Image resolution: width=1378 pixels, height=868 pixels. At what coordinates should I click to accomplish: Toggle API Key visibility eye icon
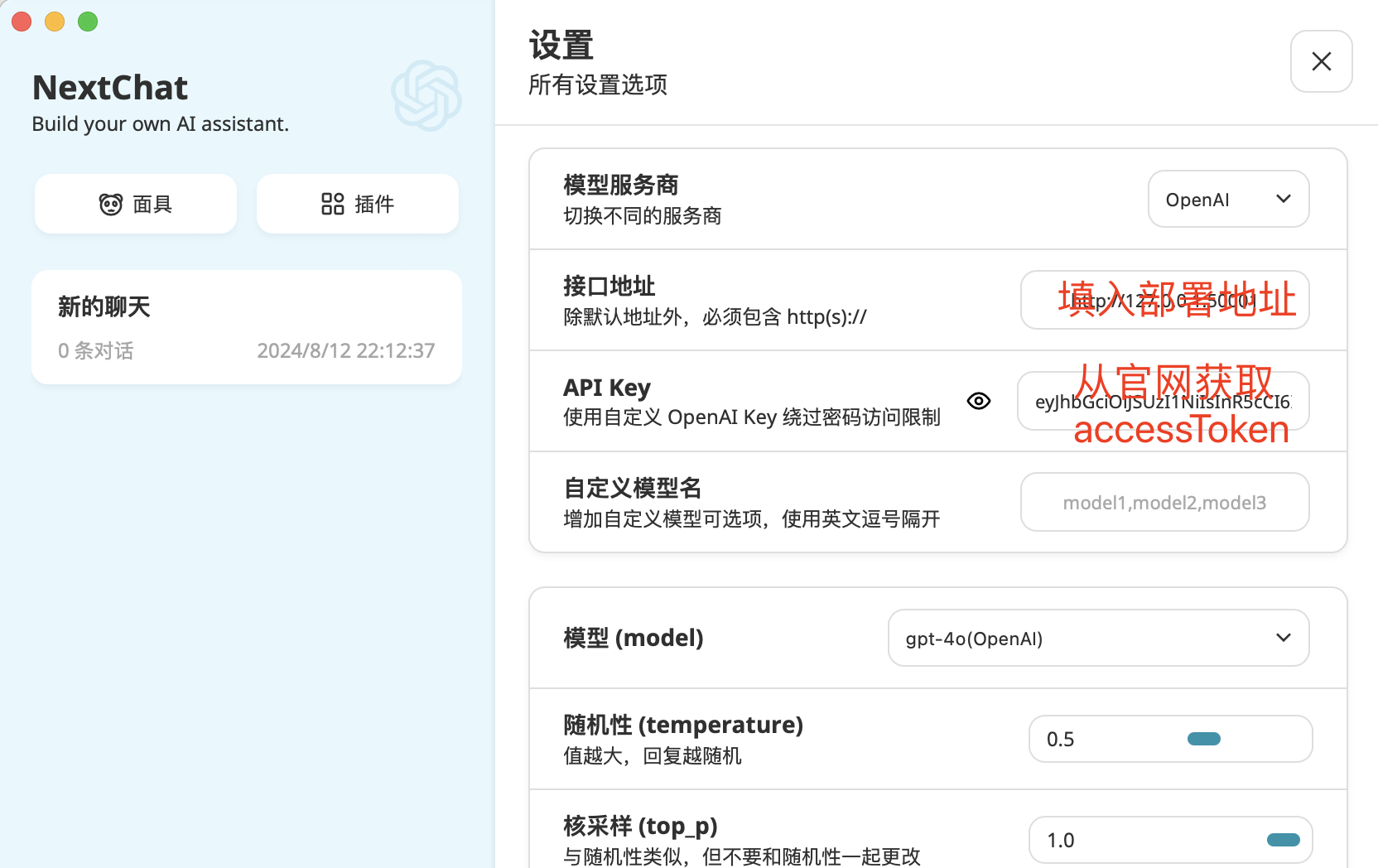pyautogui.click(x=979, y=401)
